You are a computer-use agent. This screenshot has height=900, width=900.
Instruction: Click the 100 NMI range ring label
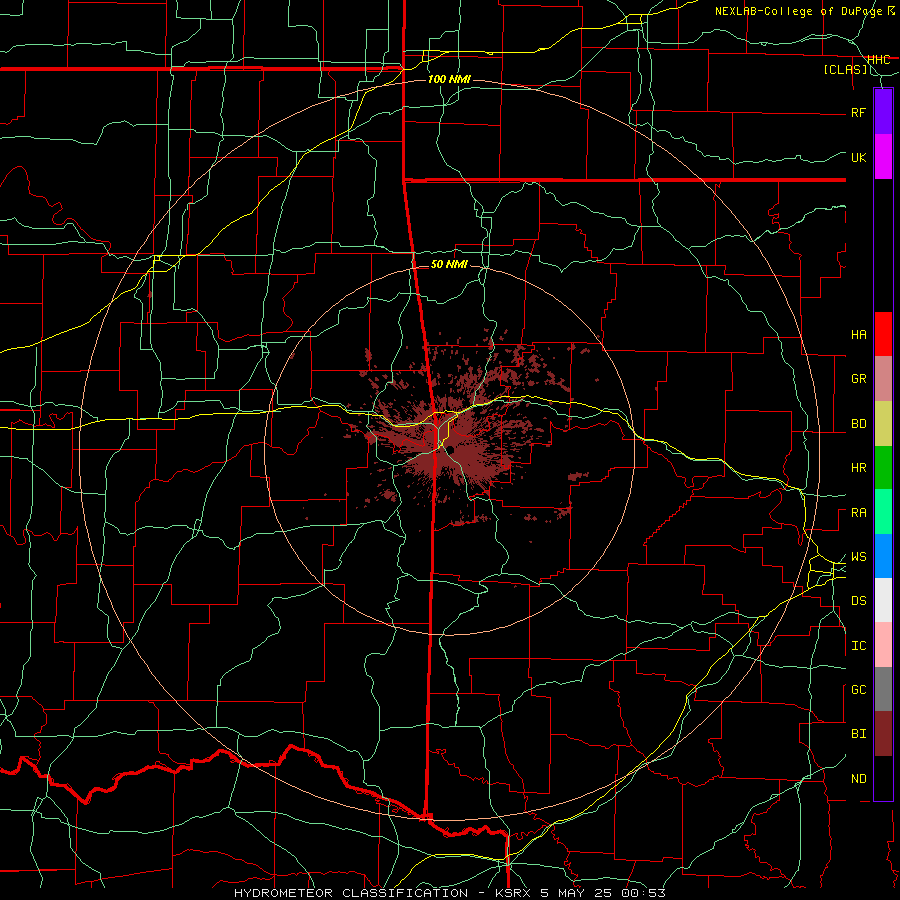[x=449, y=79]
